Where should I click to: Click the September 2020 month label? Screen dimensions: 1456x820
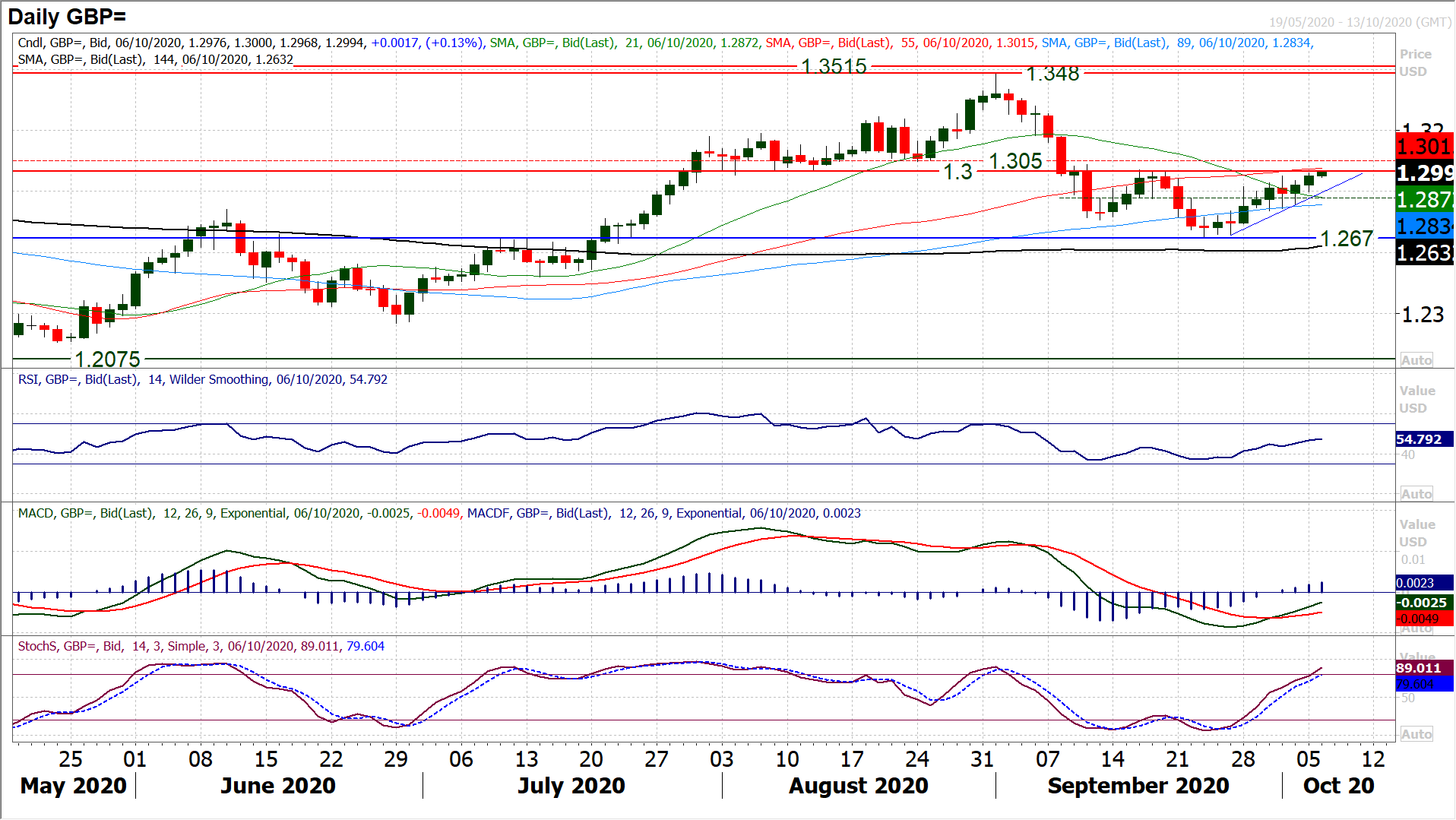(1138, 786)
